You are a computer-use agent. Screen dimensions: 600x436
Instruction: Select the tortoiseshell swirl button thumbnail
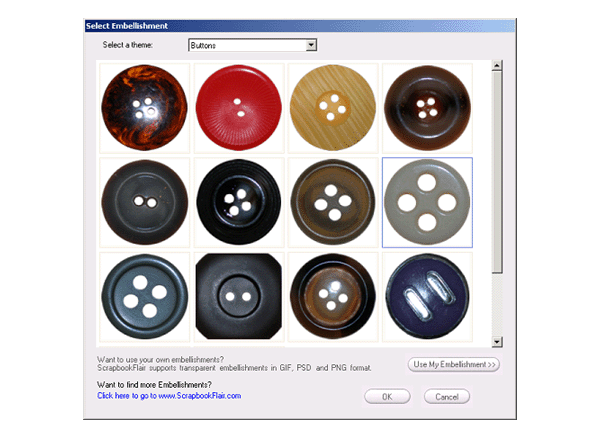144,108
